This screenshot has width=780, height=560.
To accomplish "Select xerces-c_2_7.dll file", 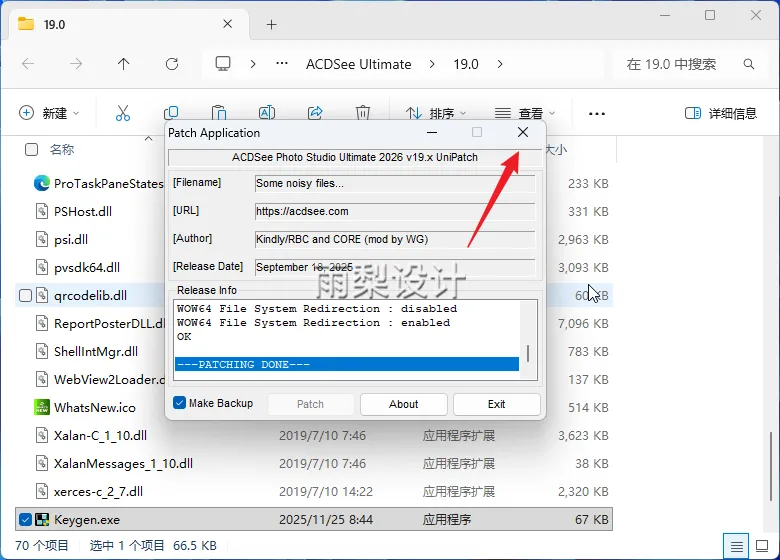I will point(98,492).
